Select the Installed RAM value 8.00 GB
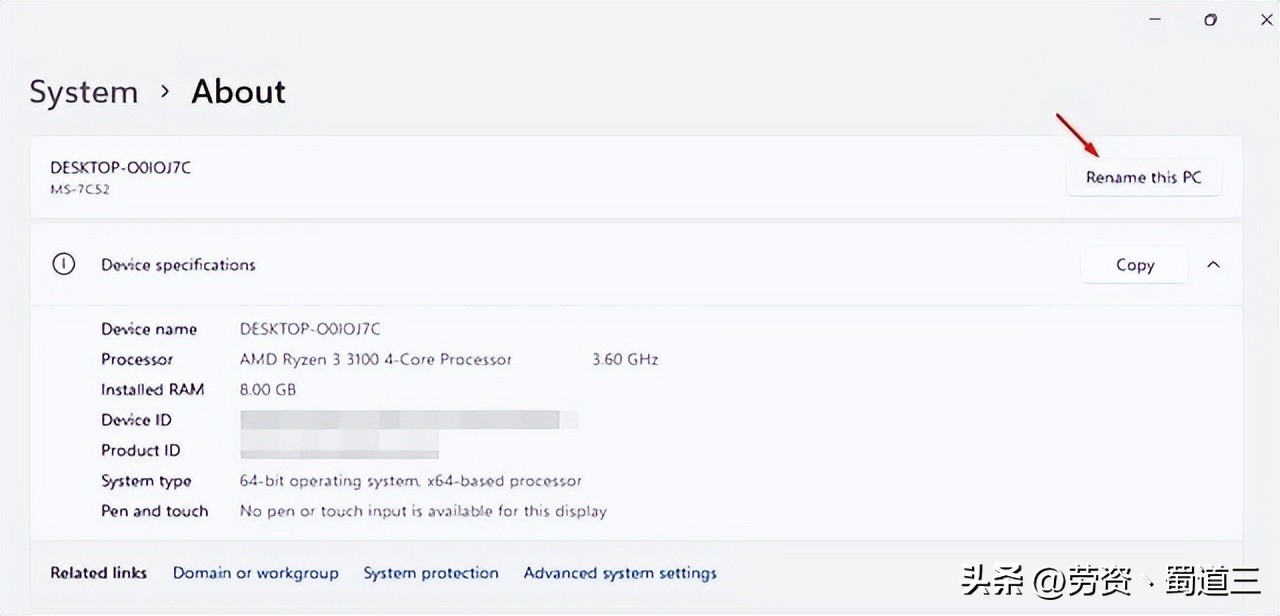 [x=268, y=389]
